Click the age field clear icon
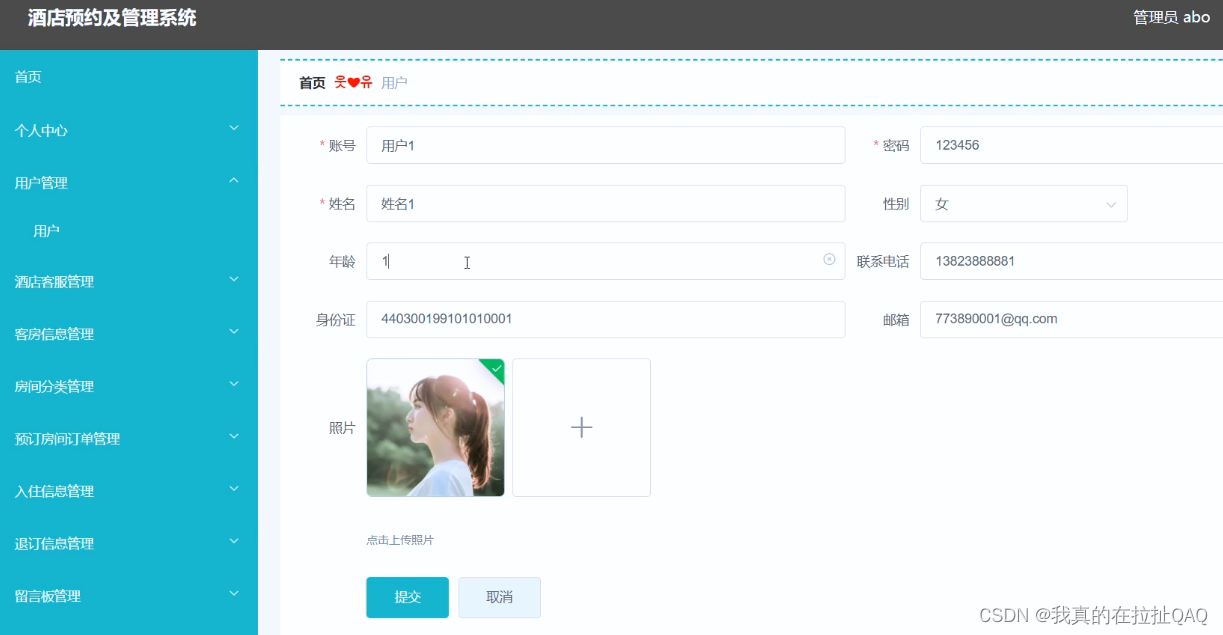The image size is (1223, 635). coord(829,259)
